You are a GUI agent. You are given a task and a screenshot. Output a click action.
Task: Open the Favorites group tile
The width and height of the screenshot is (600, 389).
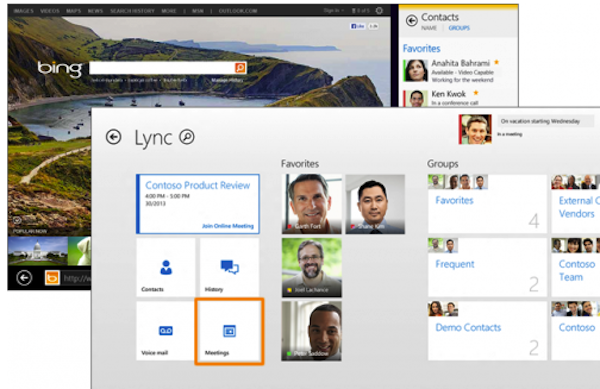tap(487, 204)
